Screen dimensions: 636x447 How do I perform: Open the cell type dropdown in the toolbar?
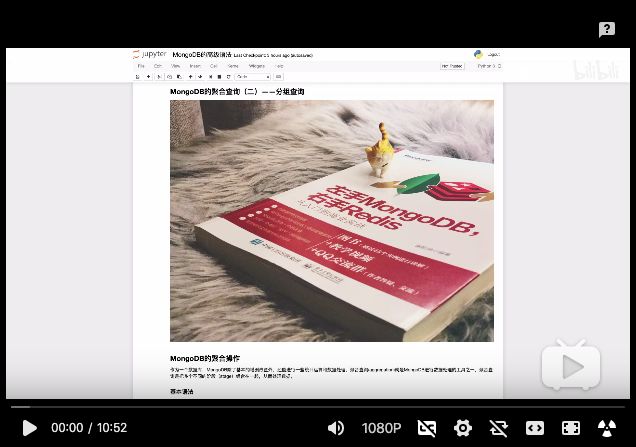[253, 77]
